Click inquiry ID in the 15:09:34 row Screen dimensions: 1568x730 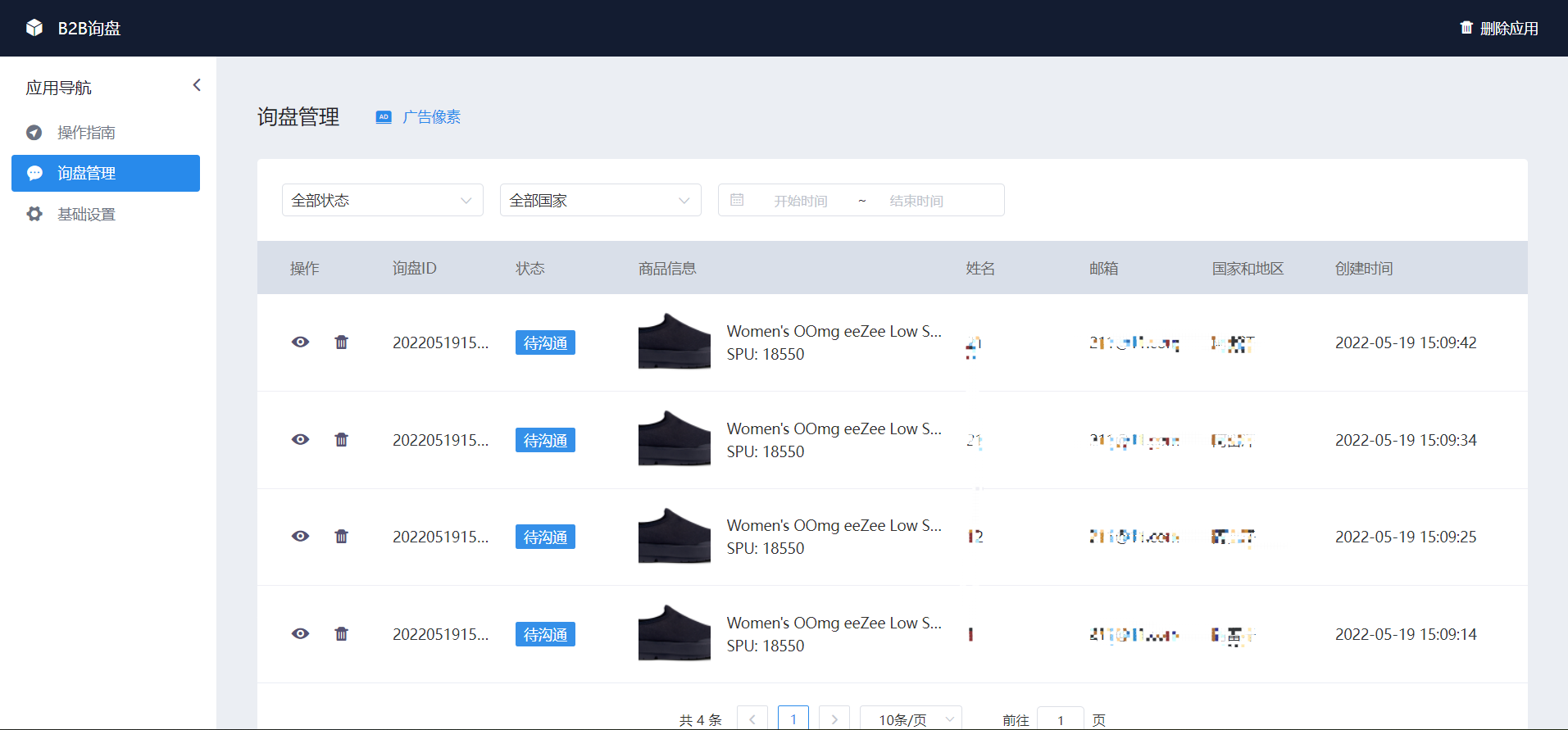coord(441,440)
